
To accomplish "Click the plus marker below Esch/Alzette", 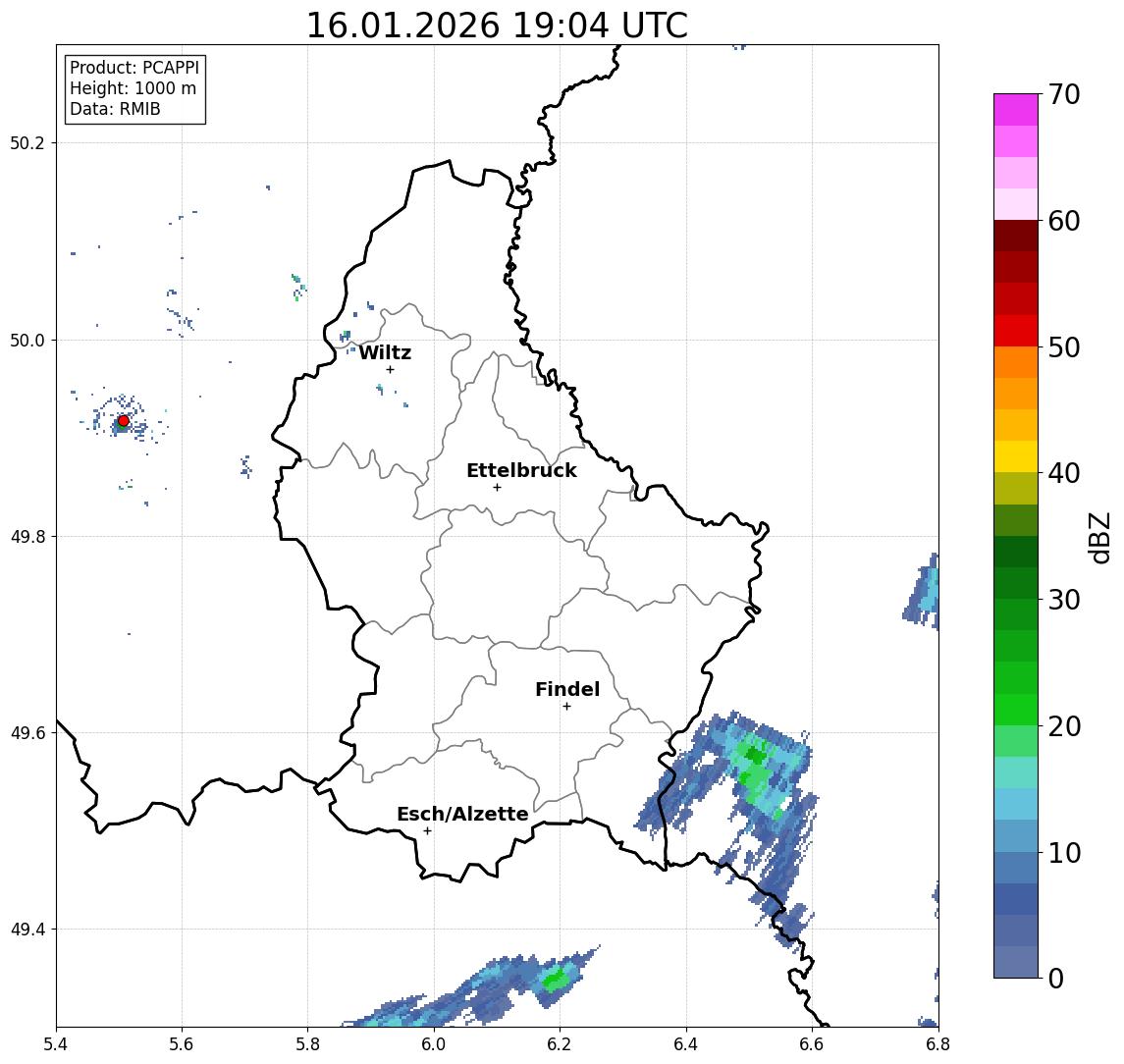I will [427, 831].
